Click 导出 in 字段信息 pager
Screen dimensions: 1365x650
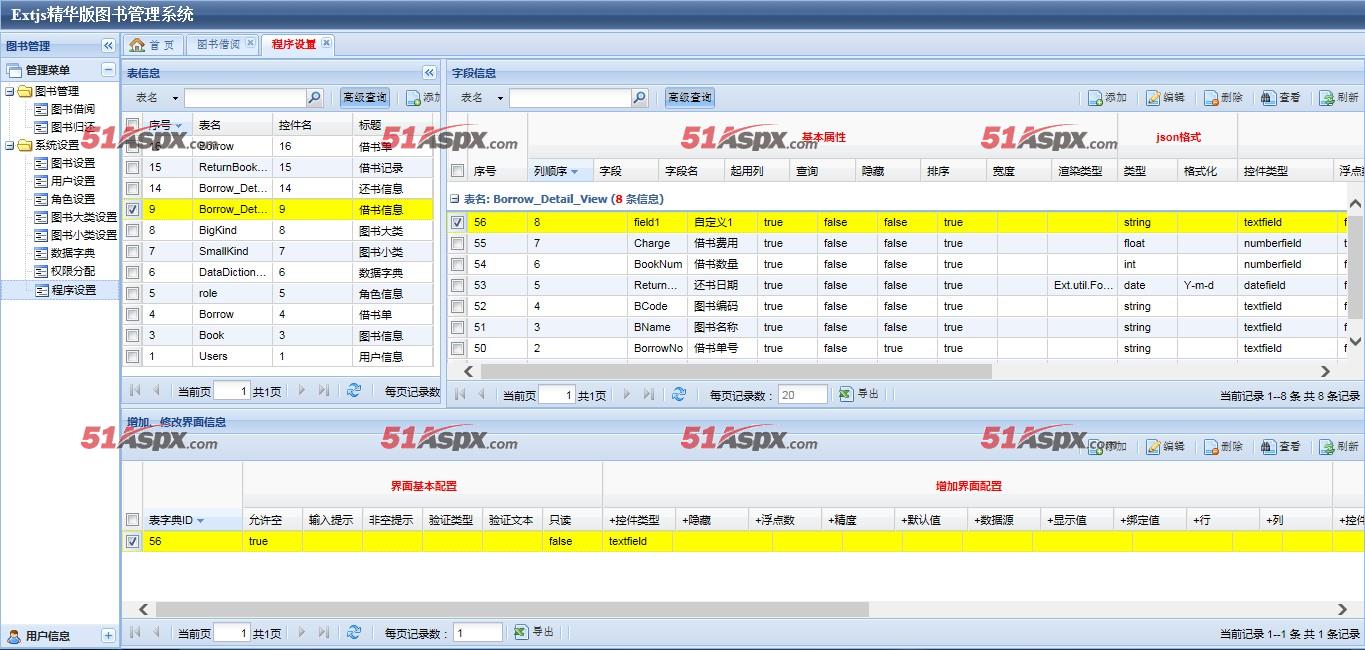point(859,394)
